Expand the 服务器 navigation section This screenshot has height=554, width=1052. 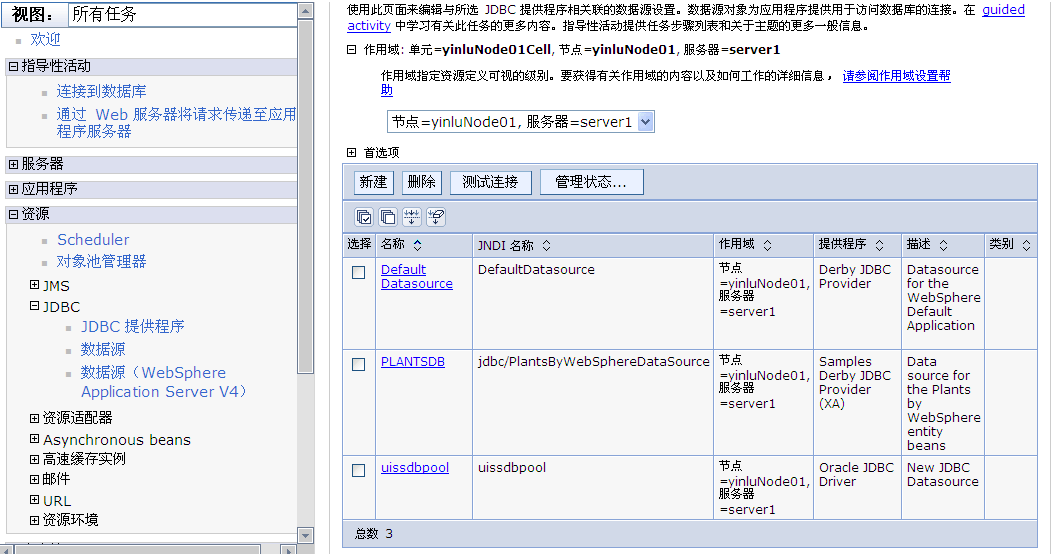point(13,164)
